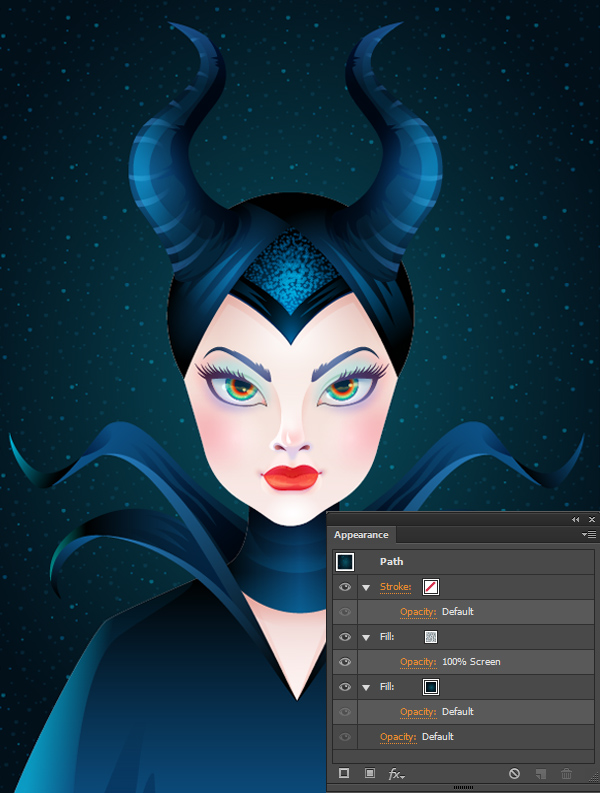The height and width of the screenshot is (793, 600).
Task: Toggle visibility eye for the gradient Fill row
Action: [x=345, y=687]
